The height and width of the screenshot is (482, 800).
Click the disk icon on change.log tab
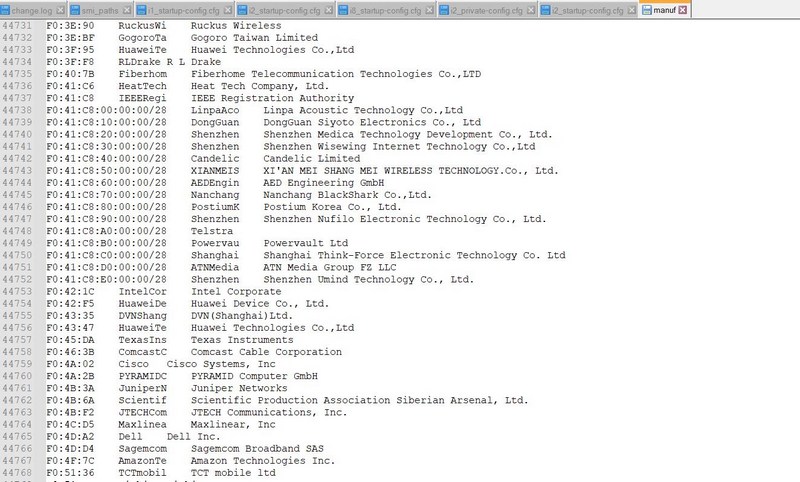click(x=5, y=10)
